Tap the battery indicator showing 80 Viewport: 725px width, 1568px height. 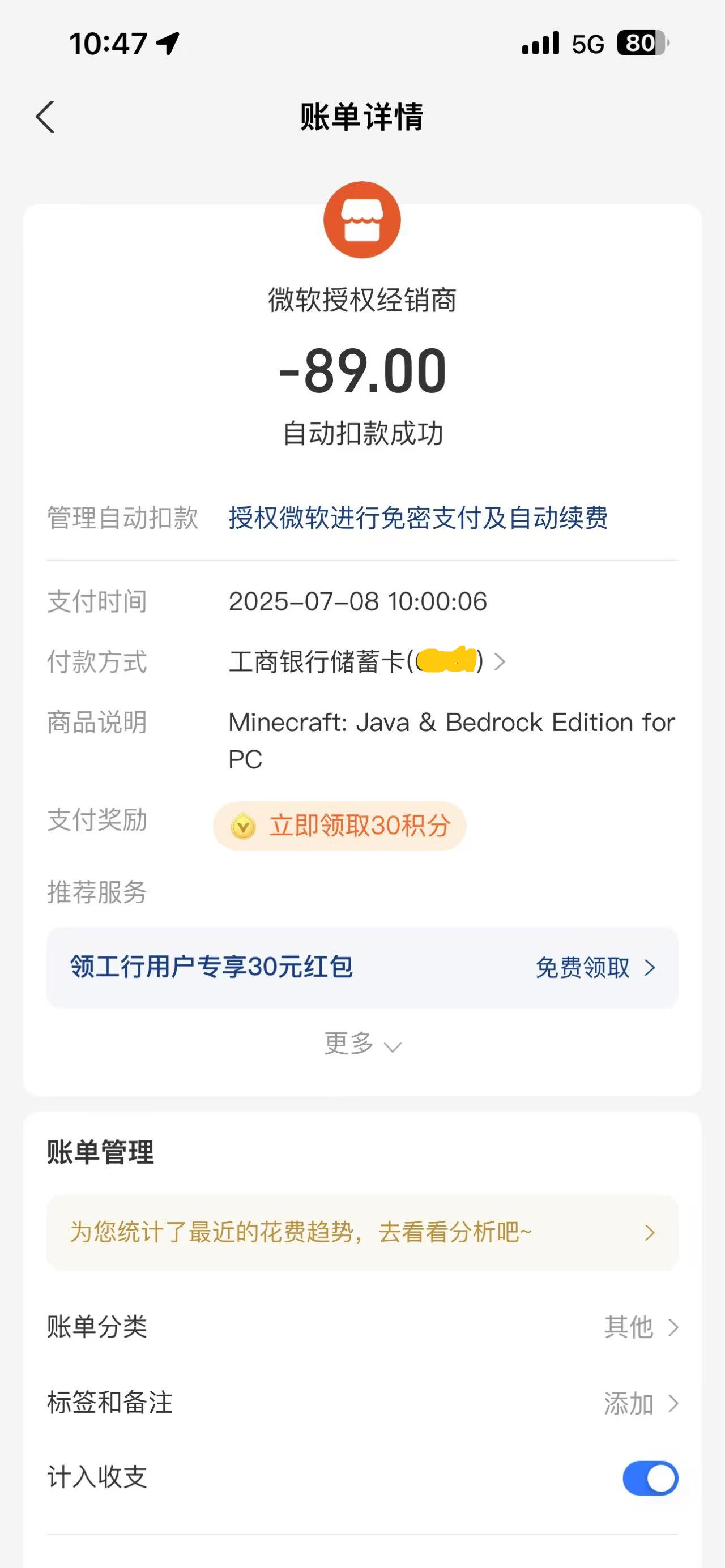643,43
